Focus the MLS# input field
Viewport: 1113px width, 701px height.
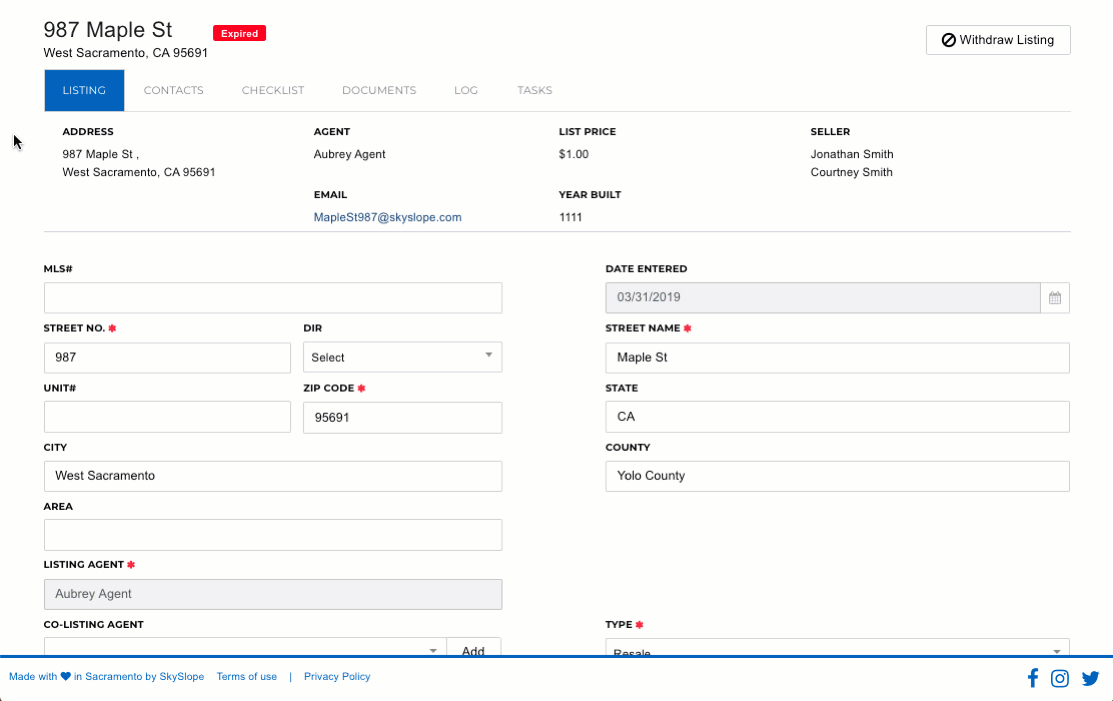click(273, 298)
